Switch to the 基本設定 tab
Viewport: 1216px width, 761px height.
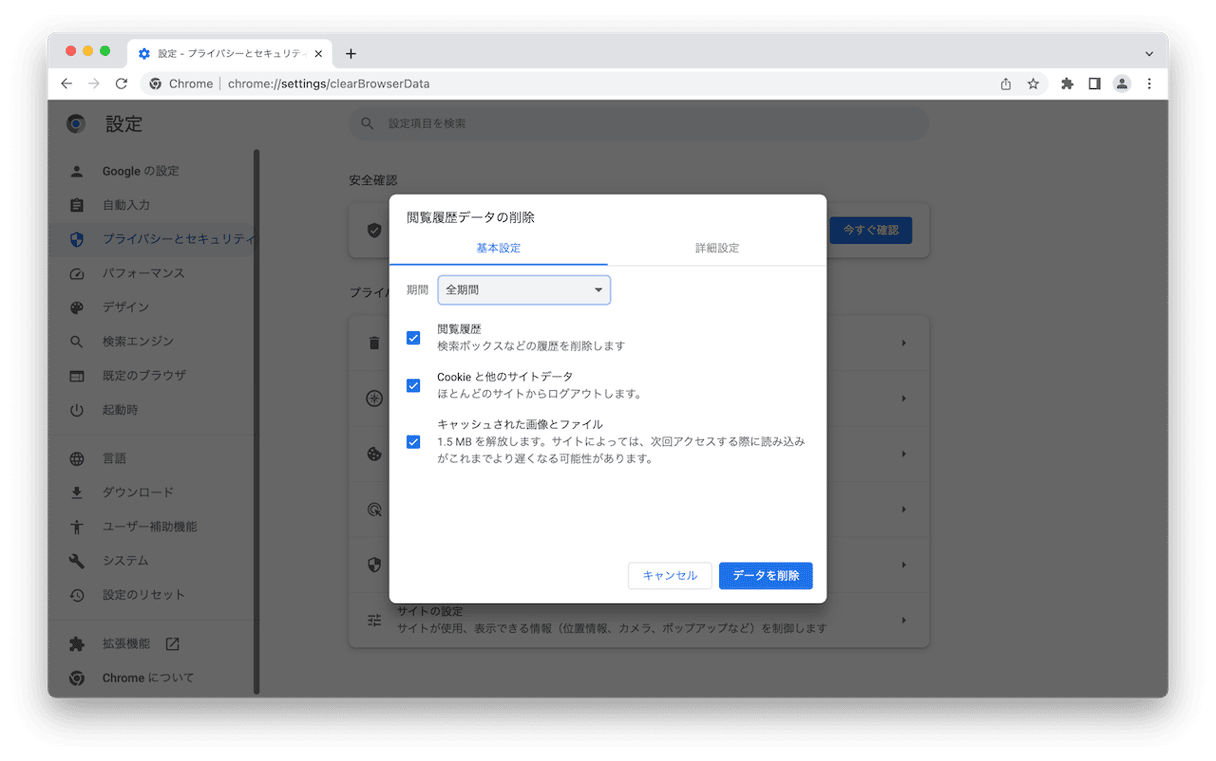(x=498, y=248)
